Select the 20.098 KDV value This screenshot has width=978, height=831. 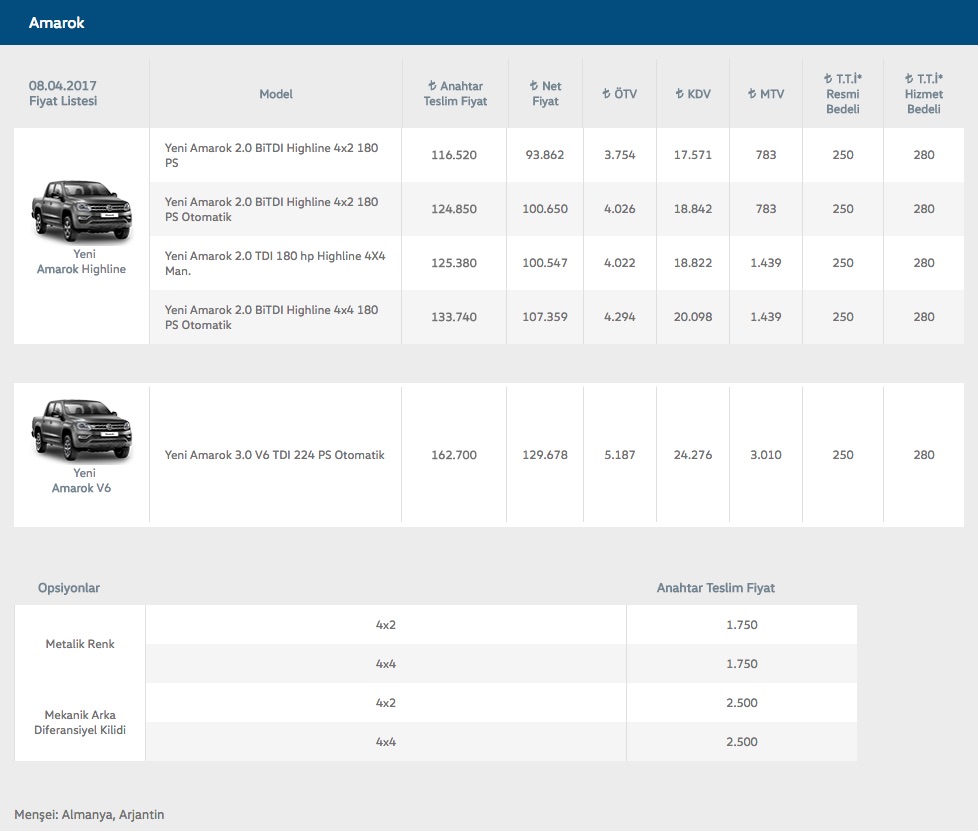tap(693, 317)
